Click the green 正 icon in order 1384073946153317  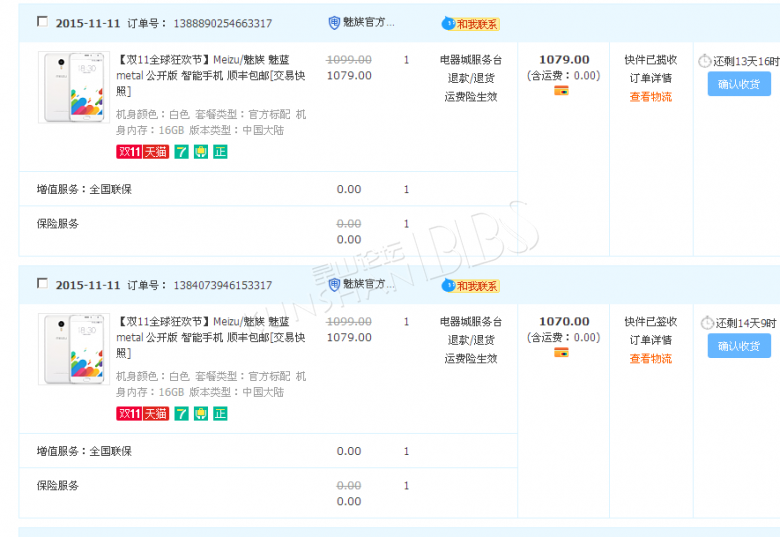[220, 414]
